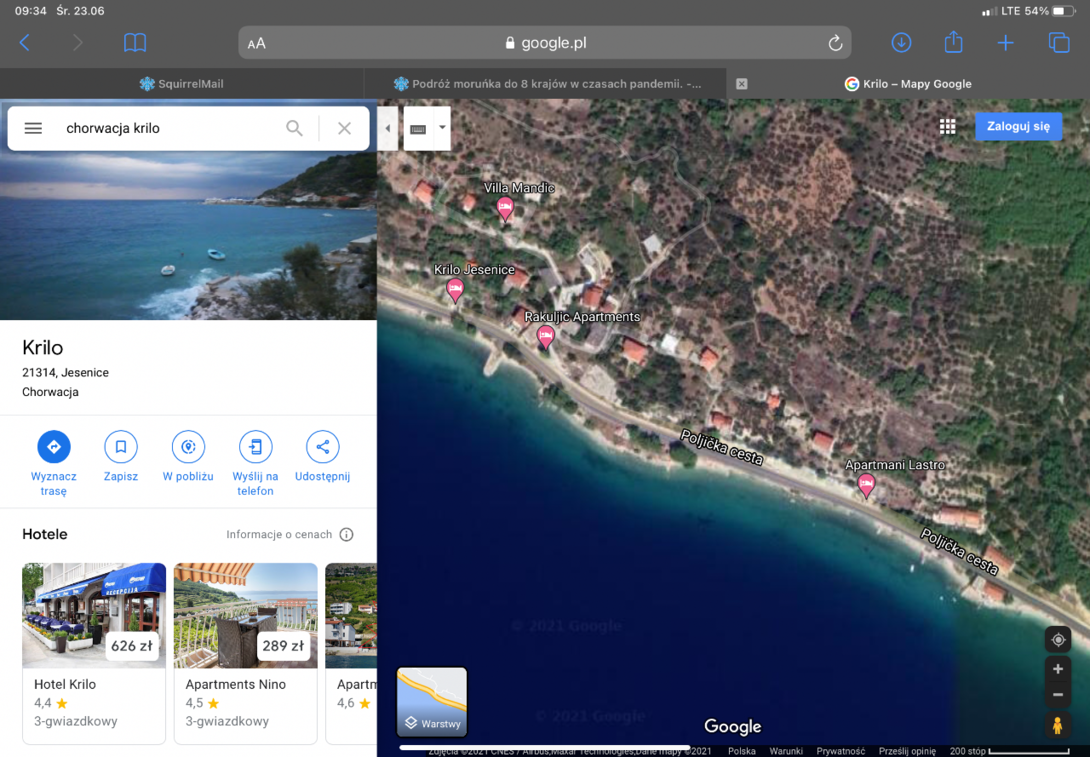Tap Safari's forward arrow
Screen dimensions: 1090x757
click(77, 43)
